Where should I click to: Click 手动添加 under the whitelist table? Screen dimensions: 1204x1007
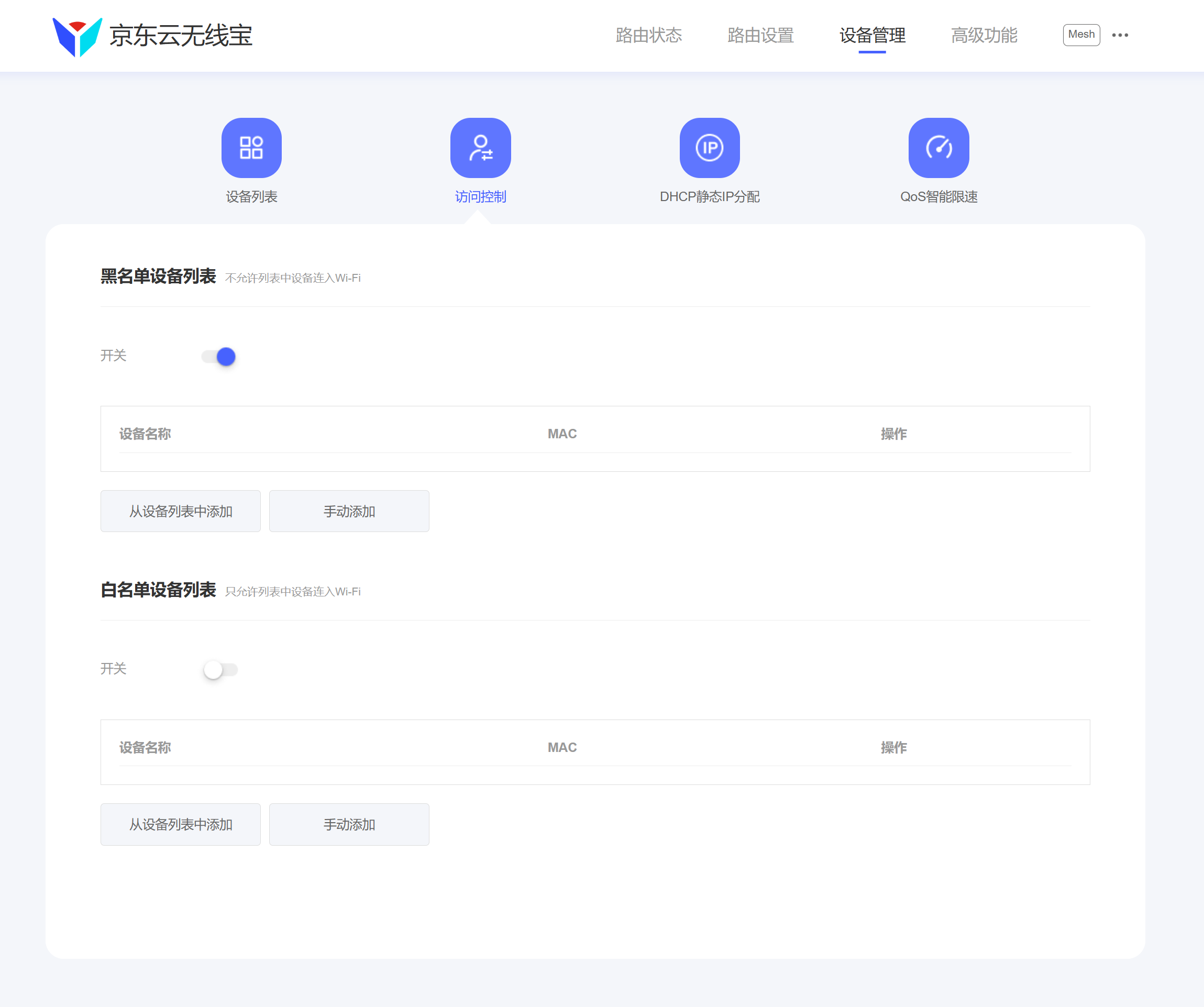(x=349, y=824)
